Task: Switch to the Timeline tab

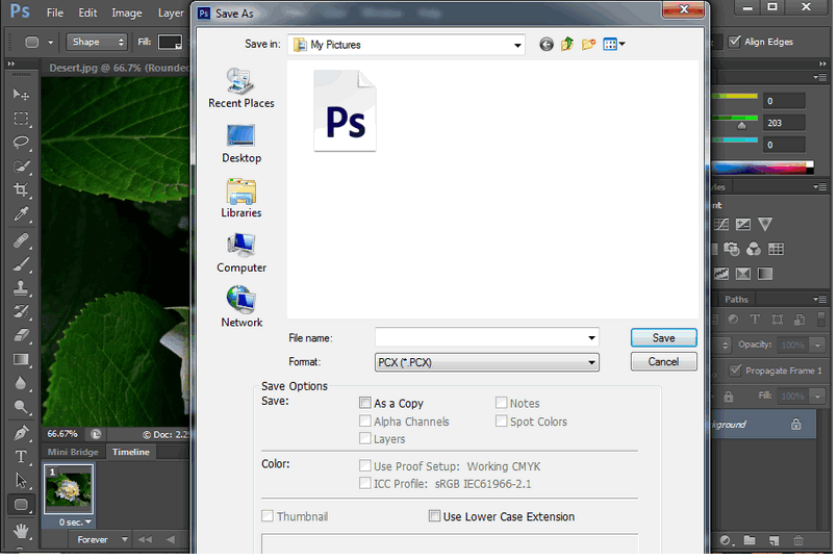Action: tap(131, 452)
